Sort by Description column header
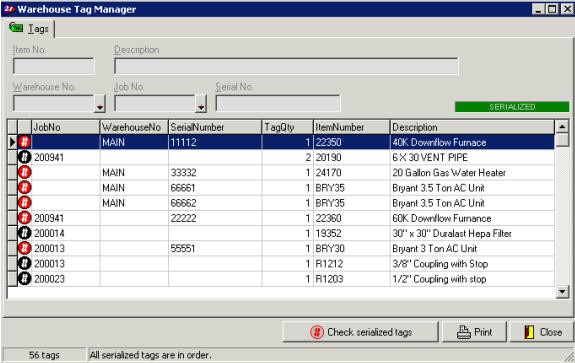The width and height of the screenshot is (575, 363). 472,127
